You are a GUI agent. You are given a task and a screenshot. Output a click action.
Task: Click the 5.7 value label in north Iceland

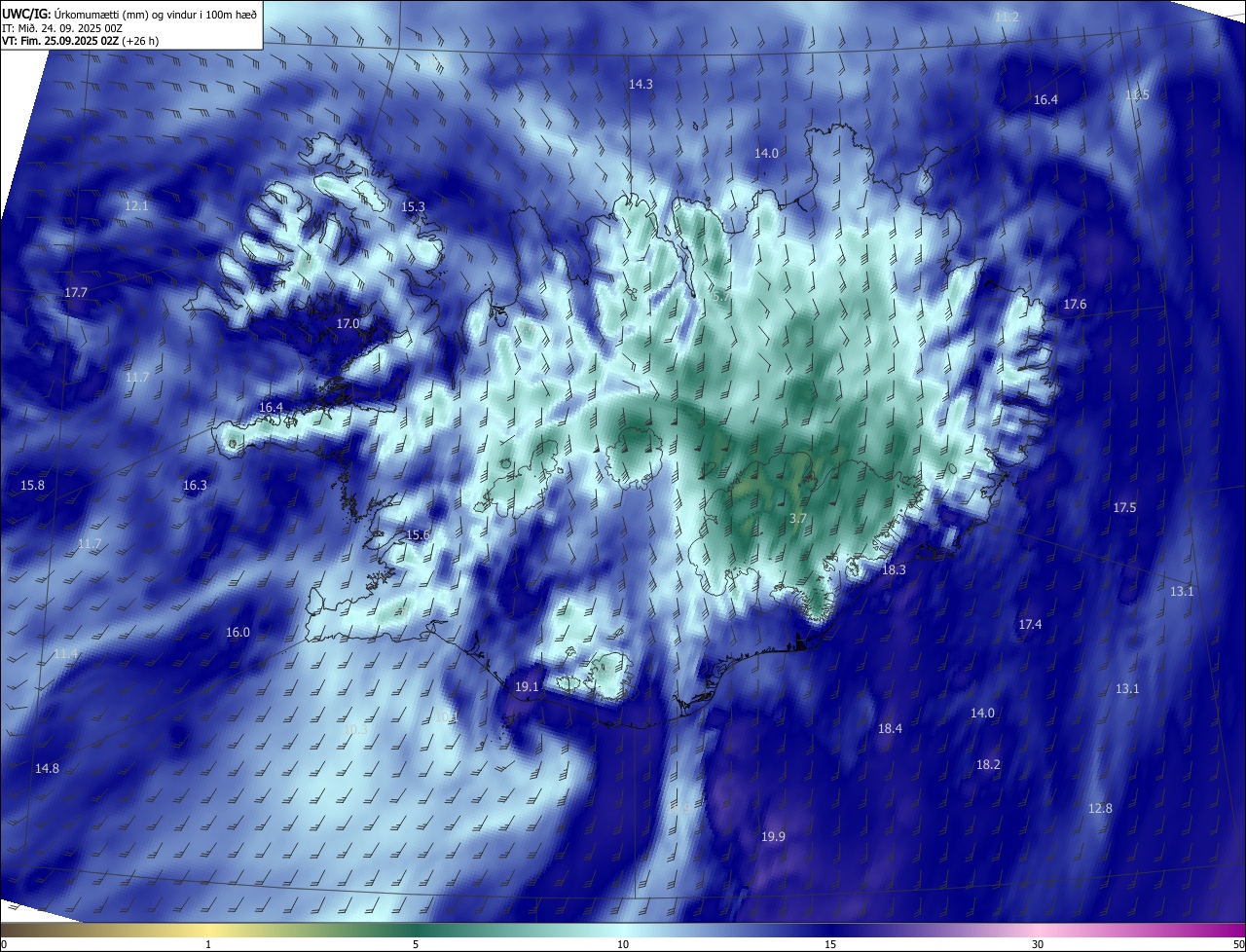tap(719, 297)
